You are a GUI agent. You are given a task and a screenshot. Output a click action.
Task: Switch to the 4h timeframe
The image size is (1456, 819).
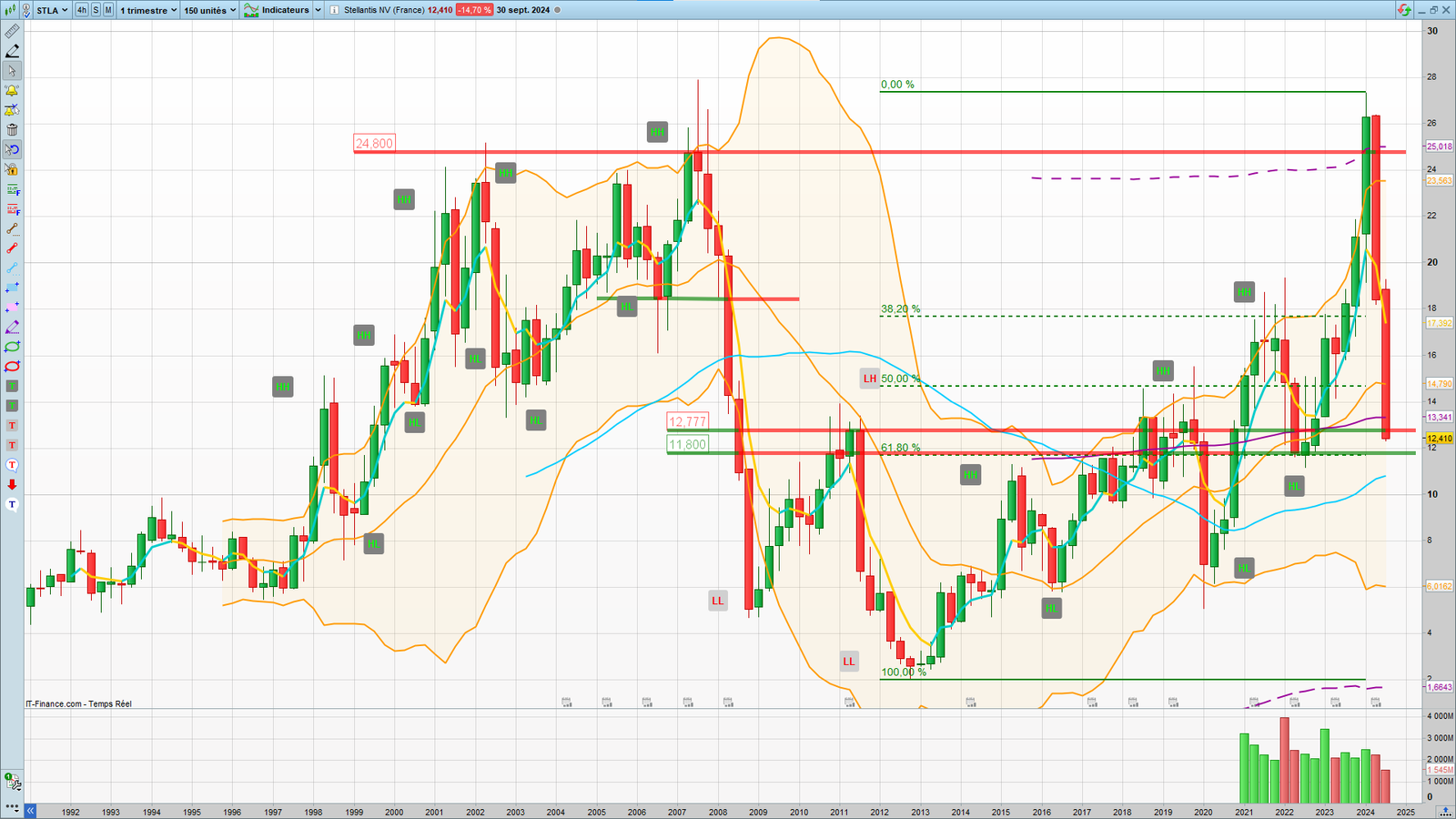[82, 10]
